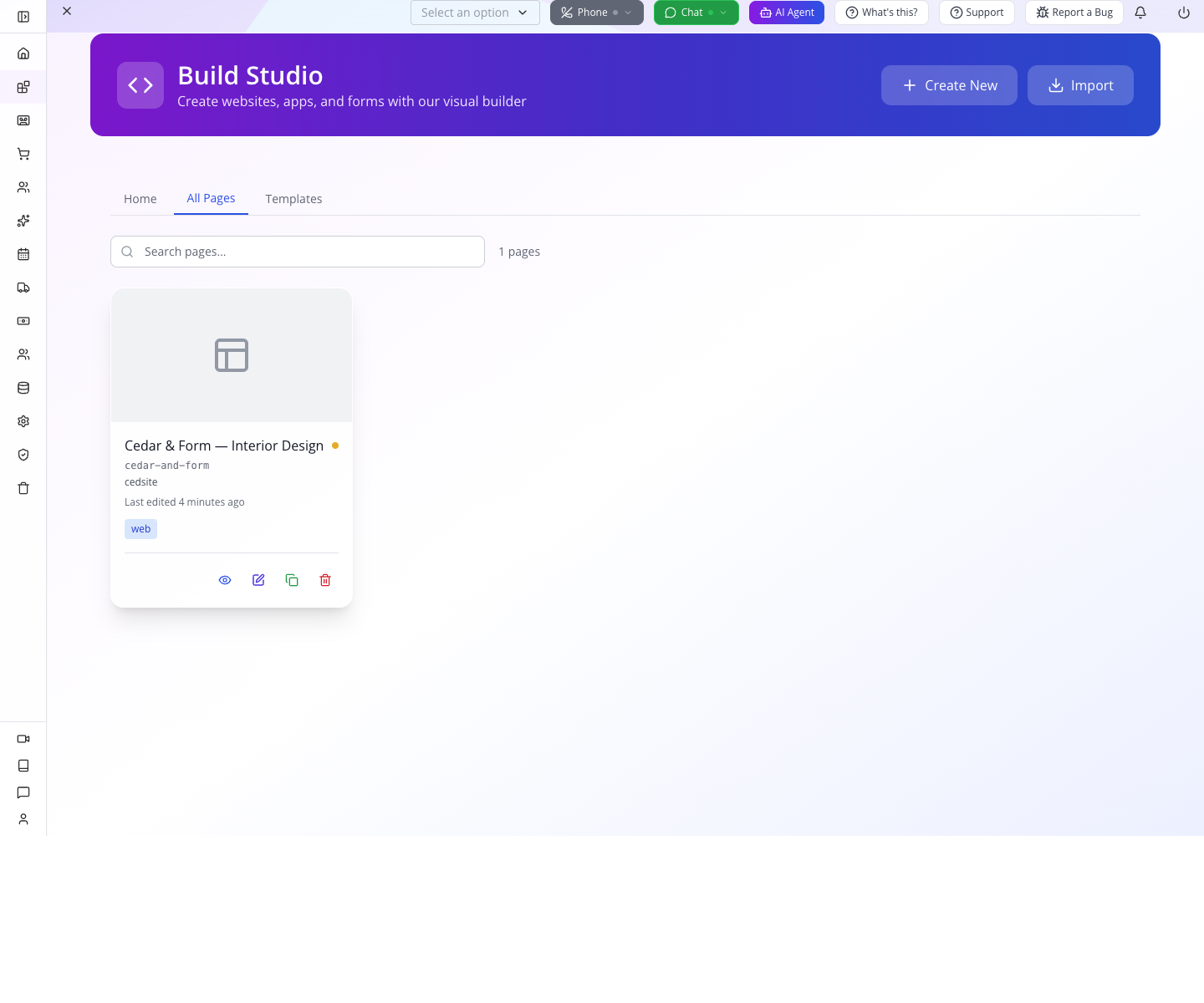Image resolution: width=1204 pixels, height=1003 pixels.
Task: Open the book documentation sidebar icon
Action: (x=23, y=766)
